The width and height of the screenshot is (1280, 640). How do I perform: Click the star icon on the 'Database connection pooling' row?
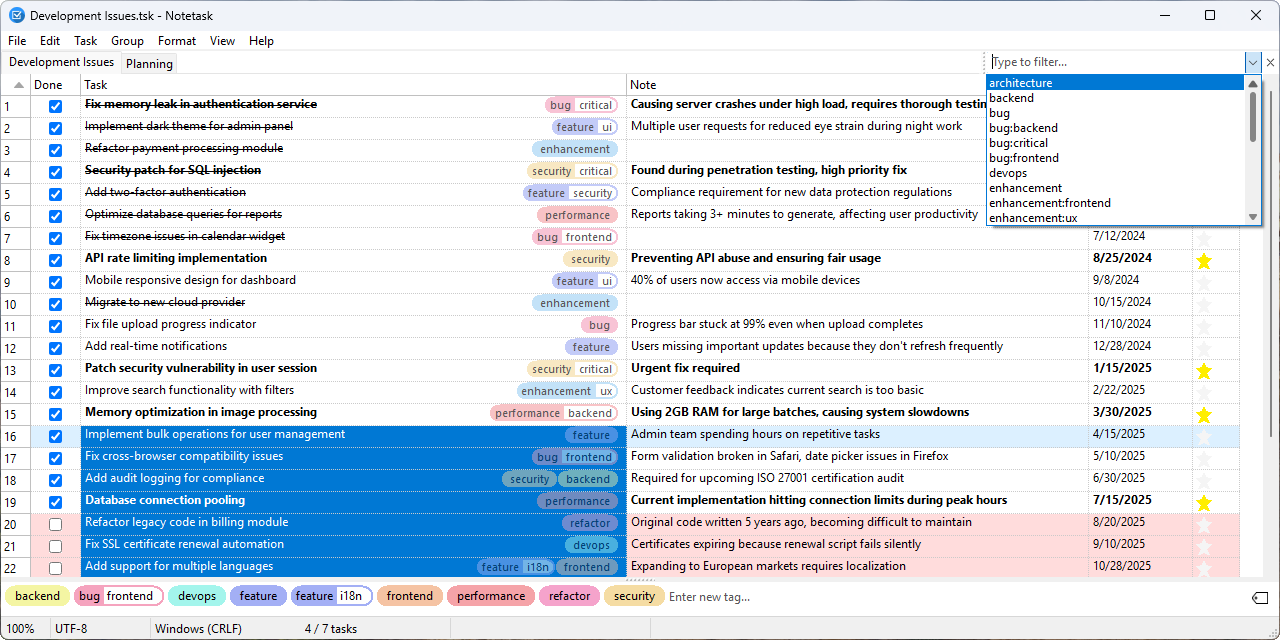coord(1203,501)
